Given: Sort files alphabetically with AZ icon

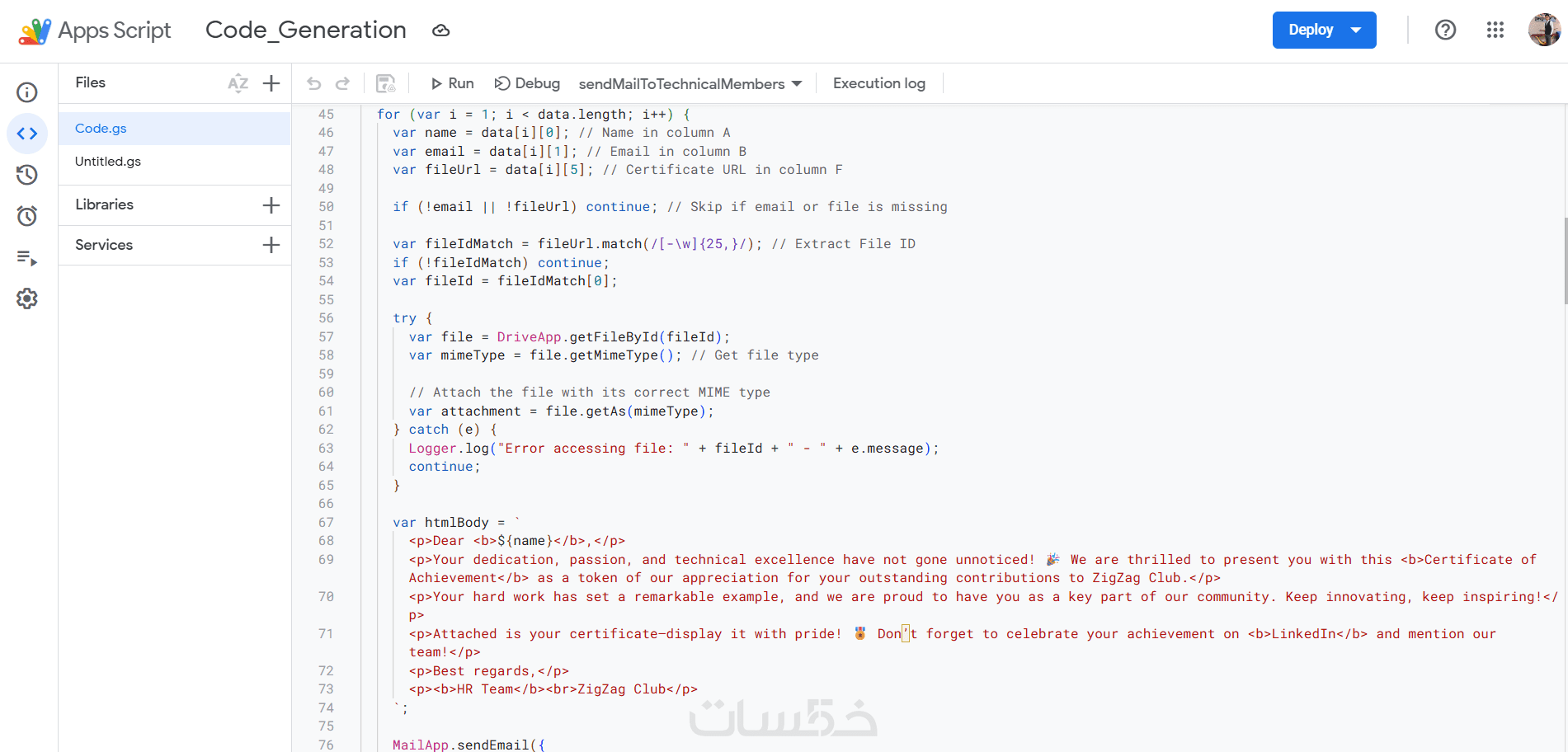Looking at the screenshot, I should pyautogui.click(x=238, y=83).
